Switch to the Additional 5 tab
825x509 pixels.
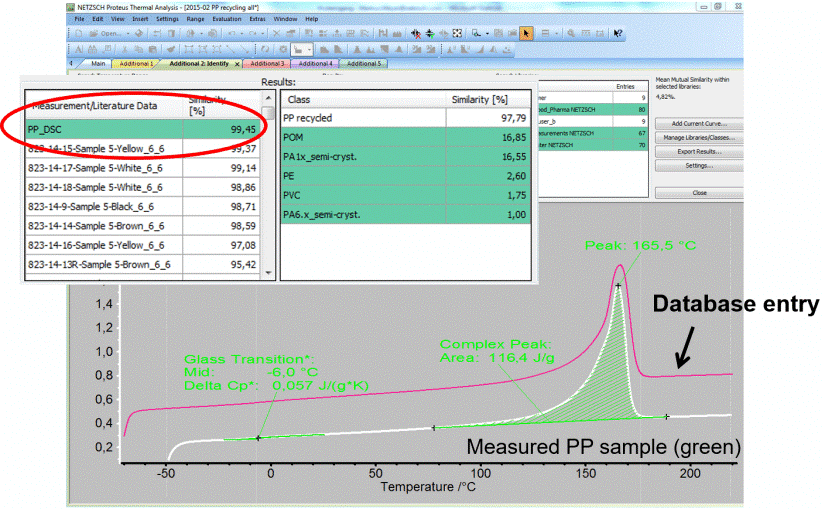(x=364, y=64)
